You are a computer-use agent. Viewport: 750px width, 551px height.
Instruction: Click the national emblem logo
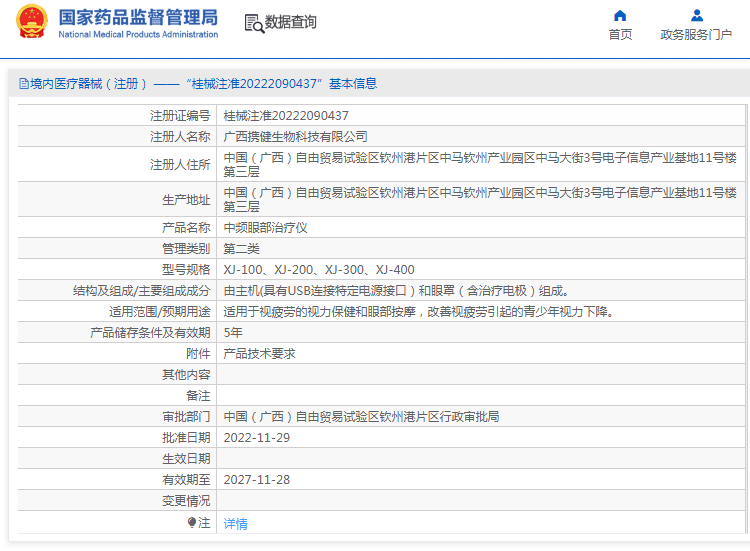pos(32,22)
